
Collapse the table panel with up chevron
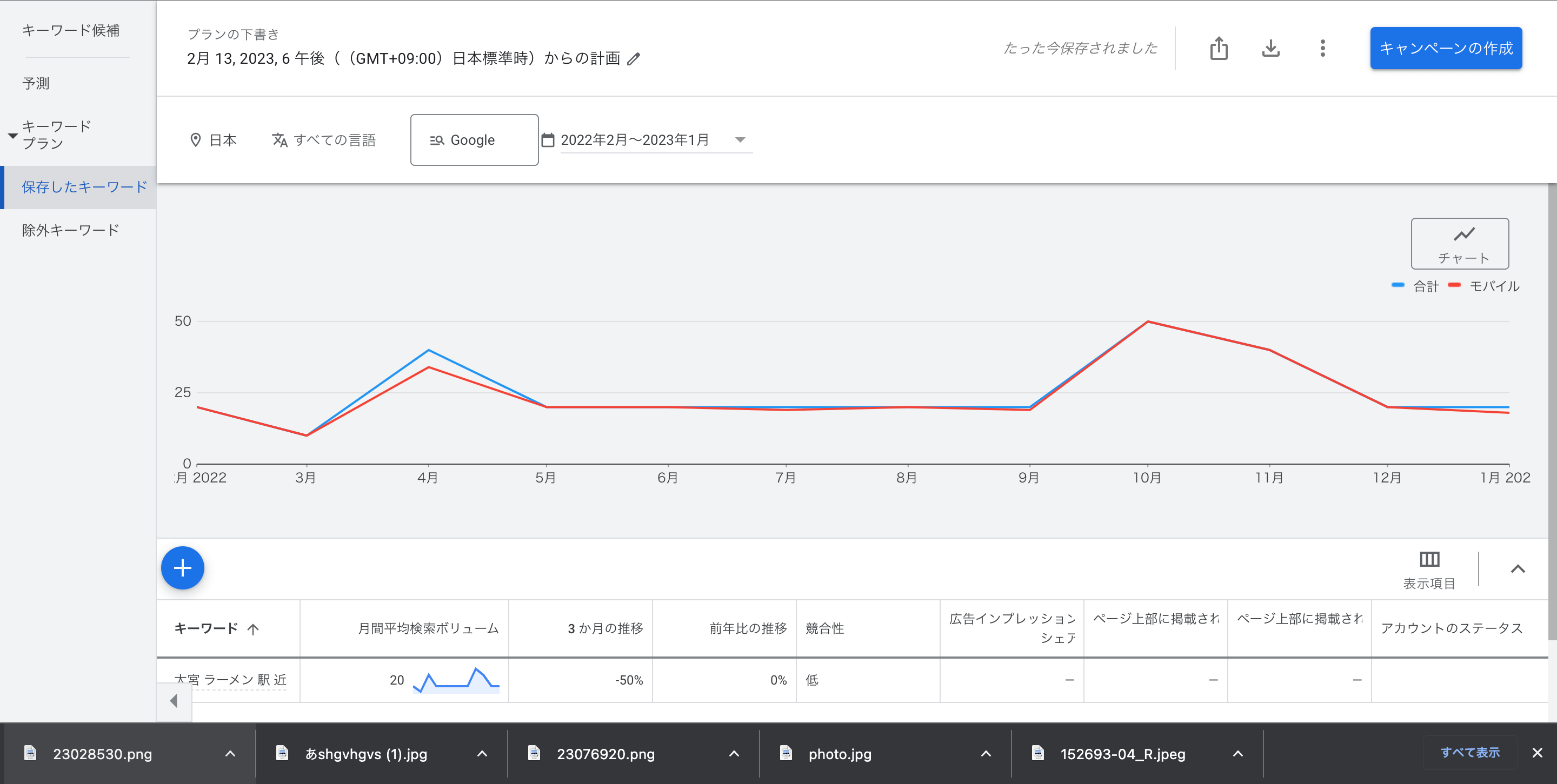coord(1517,569)
